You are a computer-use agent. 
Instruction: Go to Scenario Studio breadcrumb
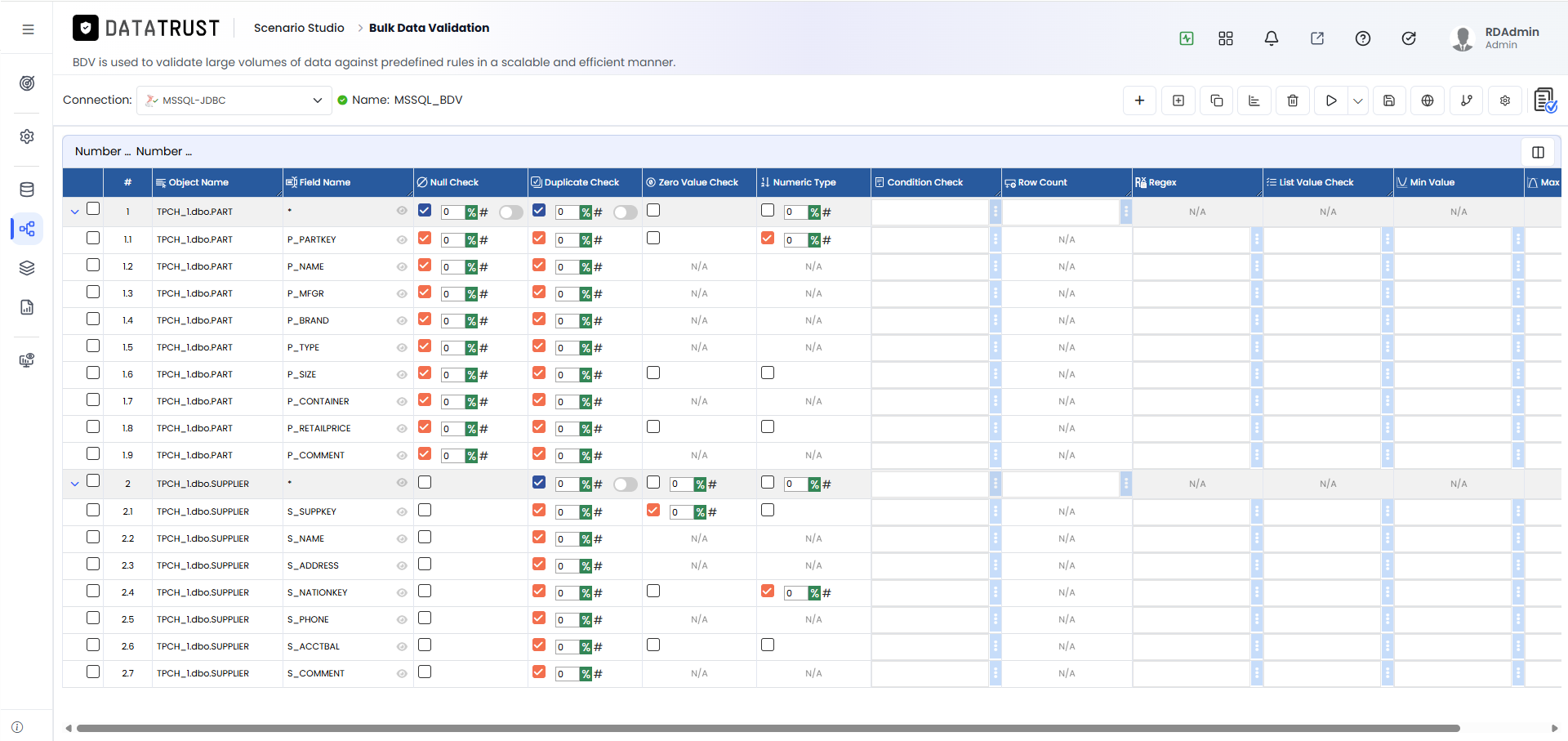point(299,28)
